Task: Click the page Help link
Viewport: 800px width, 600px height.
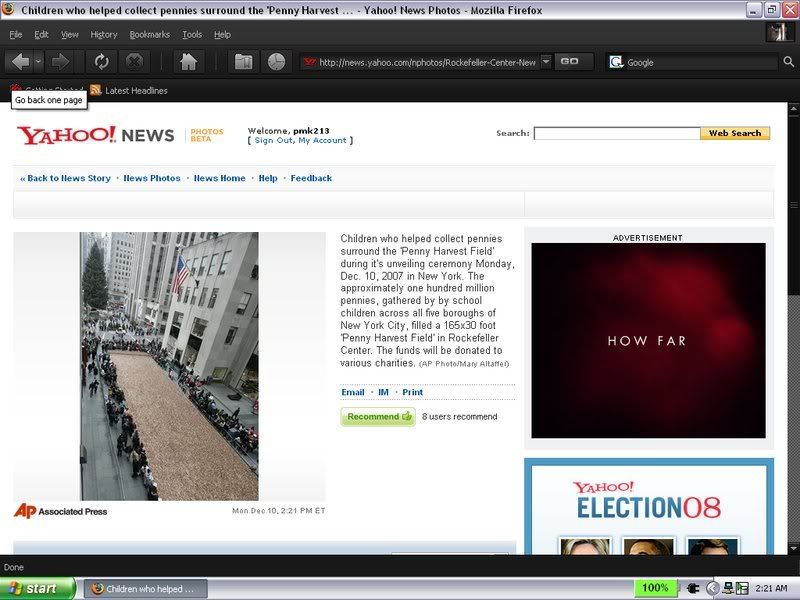Action: (268, 178)
